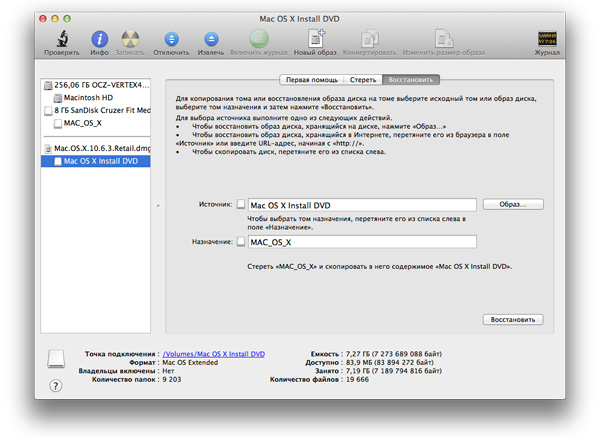Click the Источник input field
600x437 pixels.
(362, 204)
